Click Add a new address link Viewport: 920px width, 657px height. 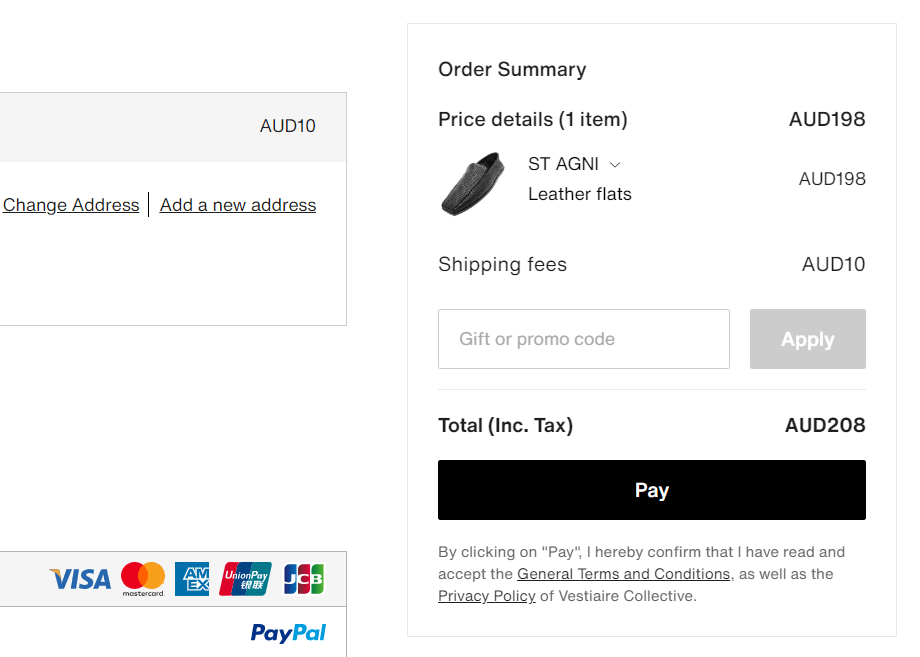pos(238,205)
